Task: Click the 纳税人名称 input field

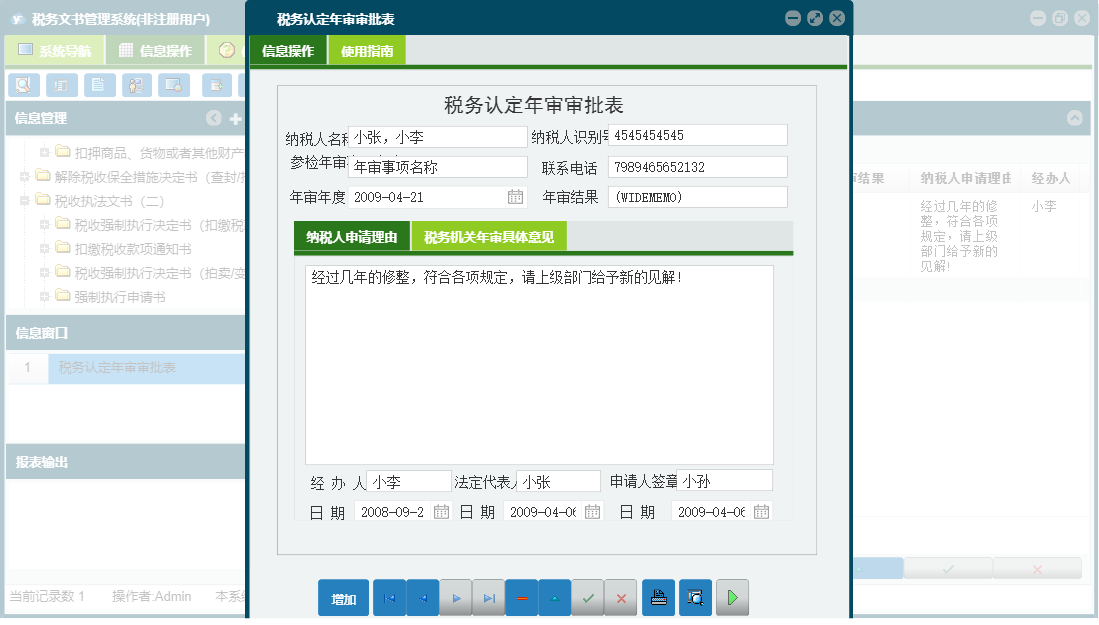Action: pyautogui.click(x=440, y=136)
